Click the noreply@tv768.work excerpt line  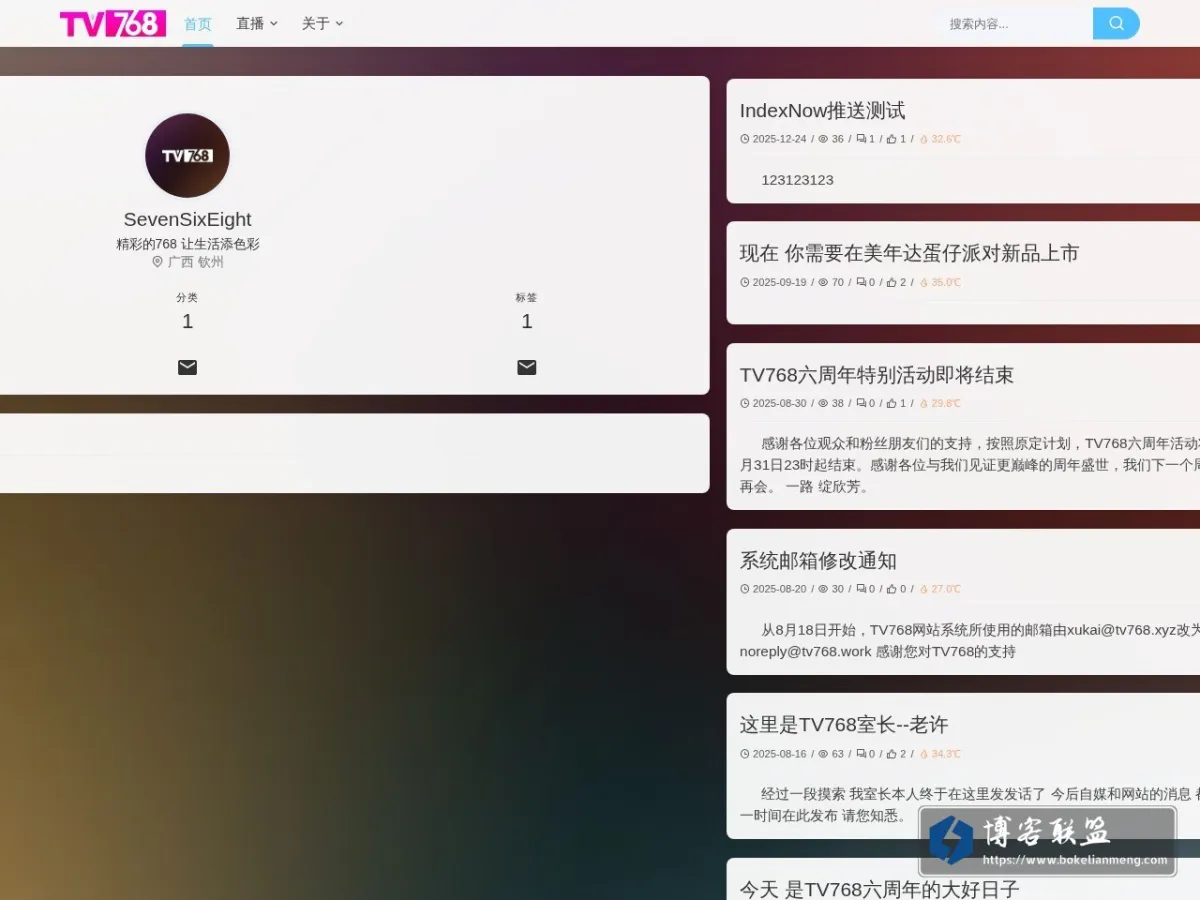877,651
